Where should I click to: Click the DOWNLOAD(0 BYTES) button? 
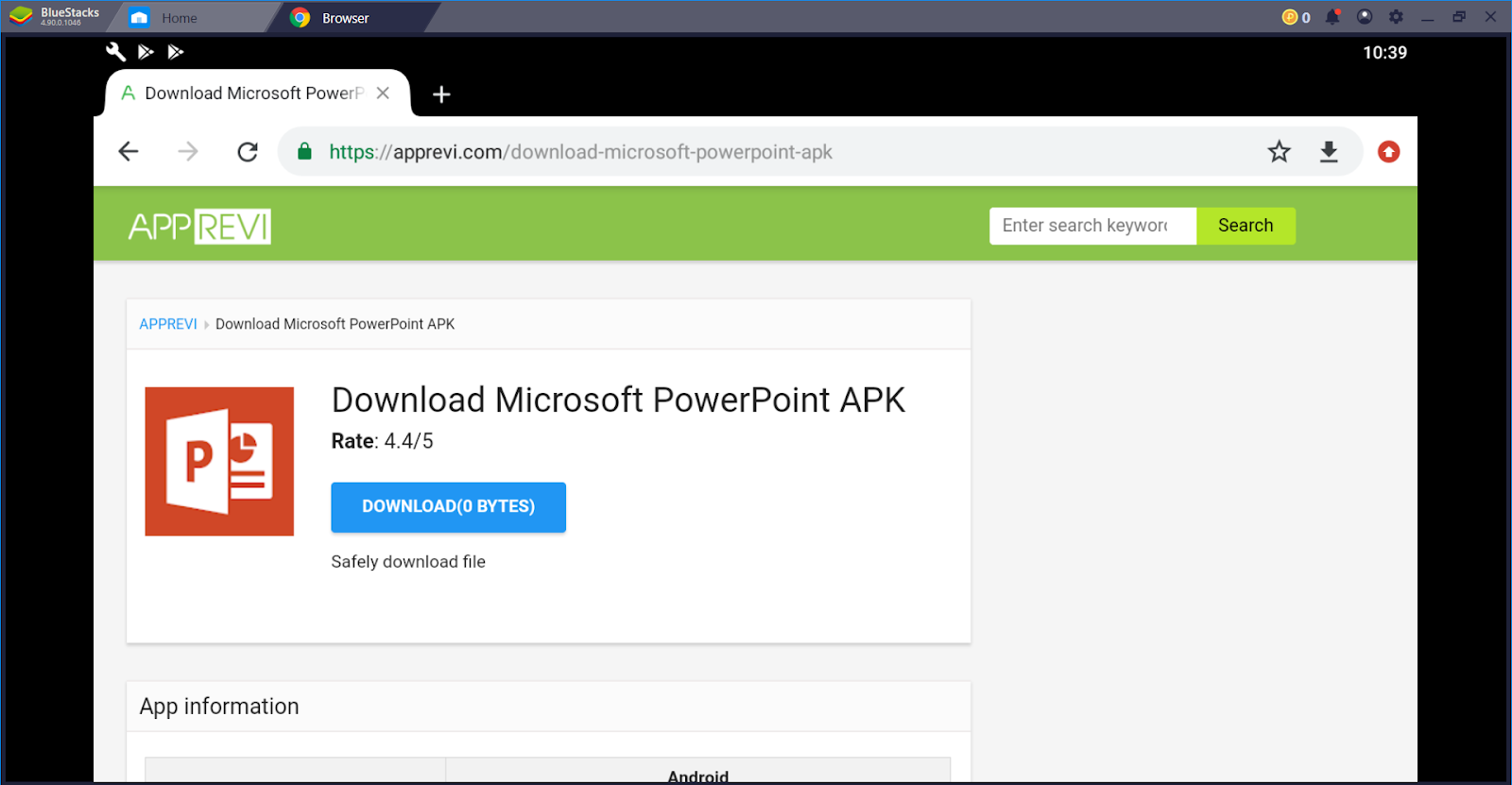449,507
